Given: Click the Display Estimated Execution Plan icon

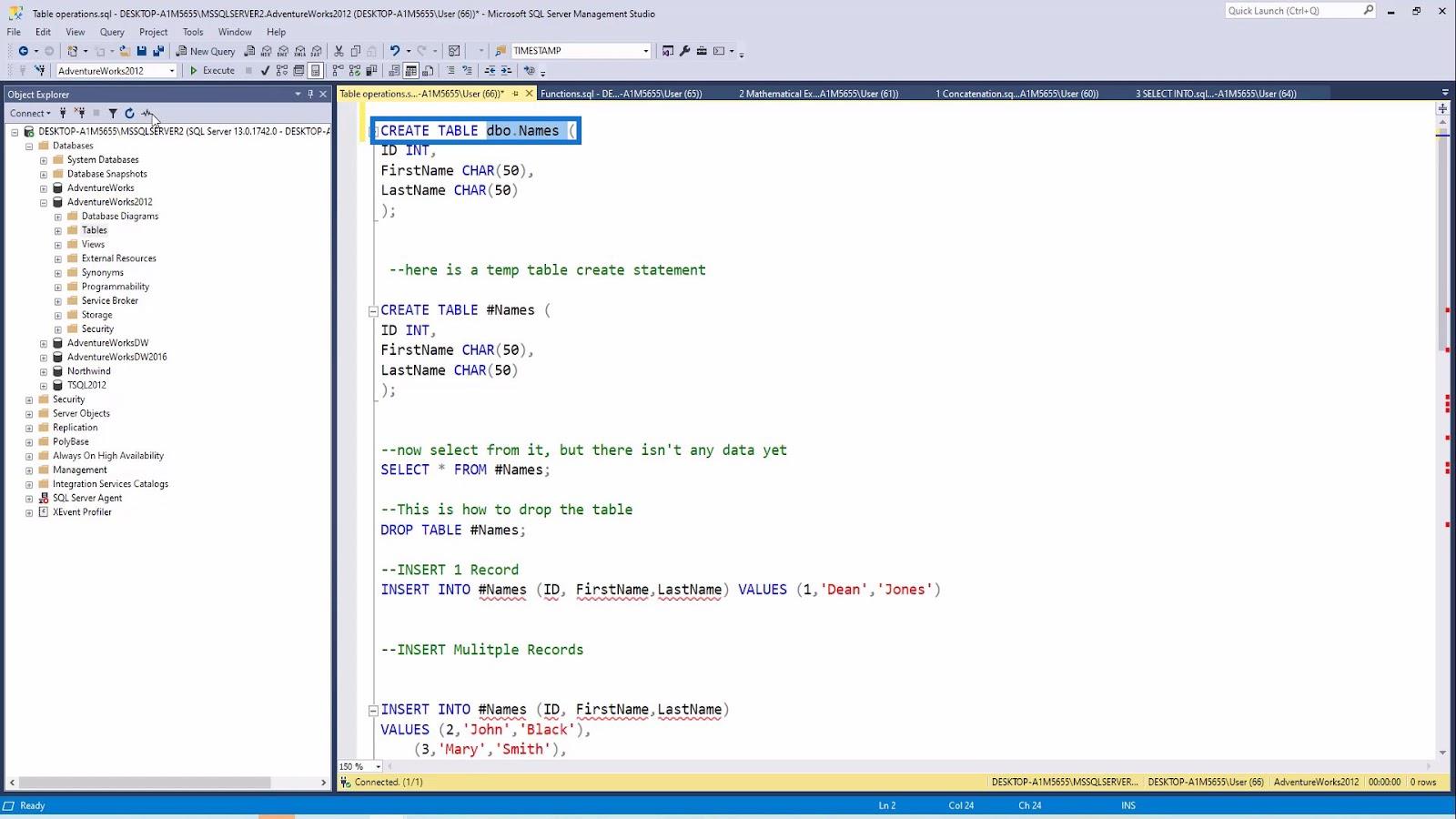Looking at the screenshot, I should [x=281, y=70].
